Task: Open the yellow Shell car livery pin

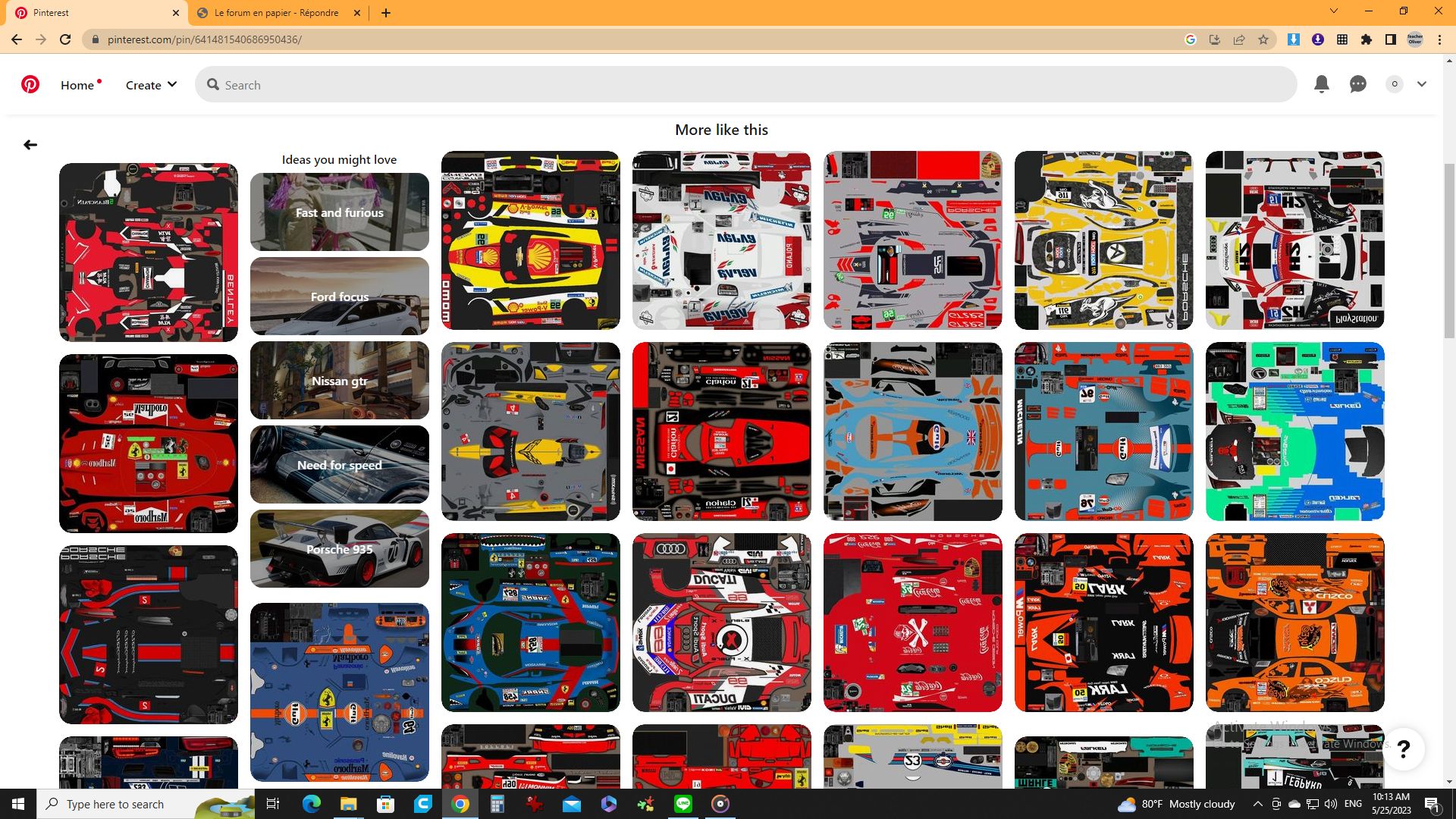Action: [x=530, y=240]
